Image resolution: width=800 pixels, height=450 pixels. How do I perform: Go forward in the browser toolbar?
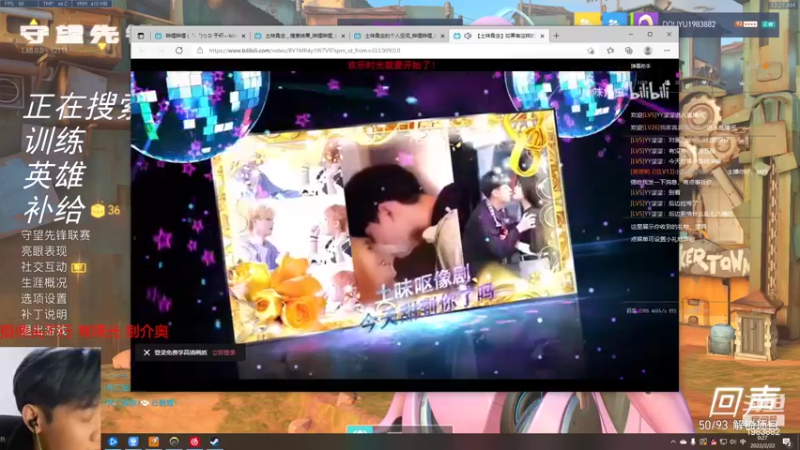click(x=161, y=51)
